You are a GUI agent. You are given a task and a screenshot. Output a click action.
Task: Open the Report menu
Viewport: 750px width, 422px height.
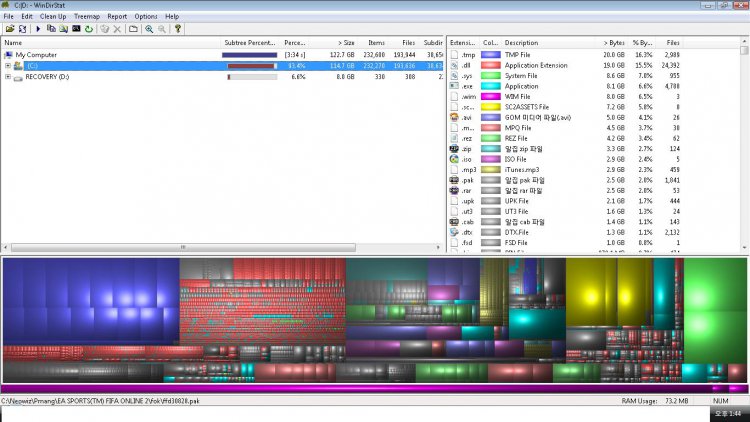117,16
